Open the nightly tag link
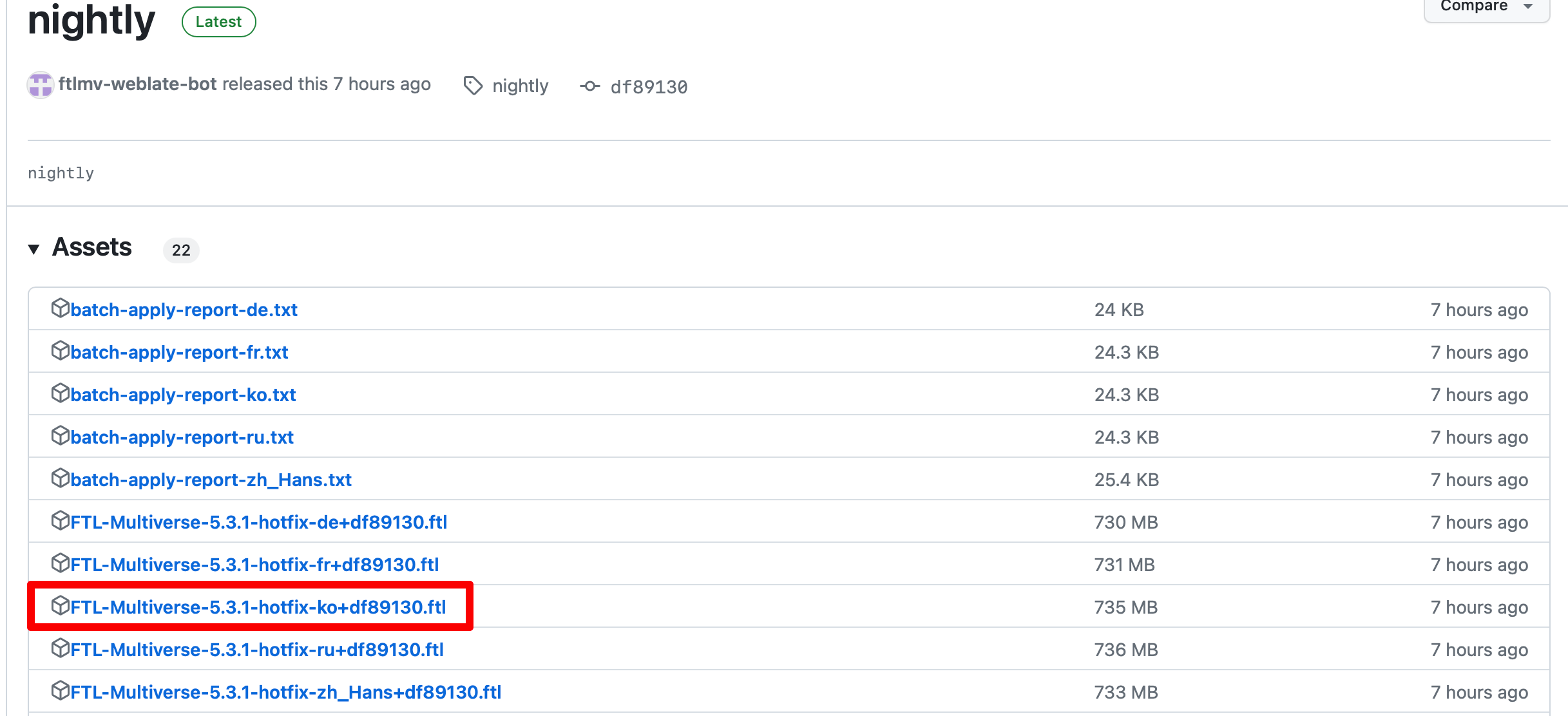The width and height of the screenshot is (1568, 716). (x=520, y=86)
